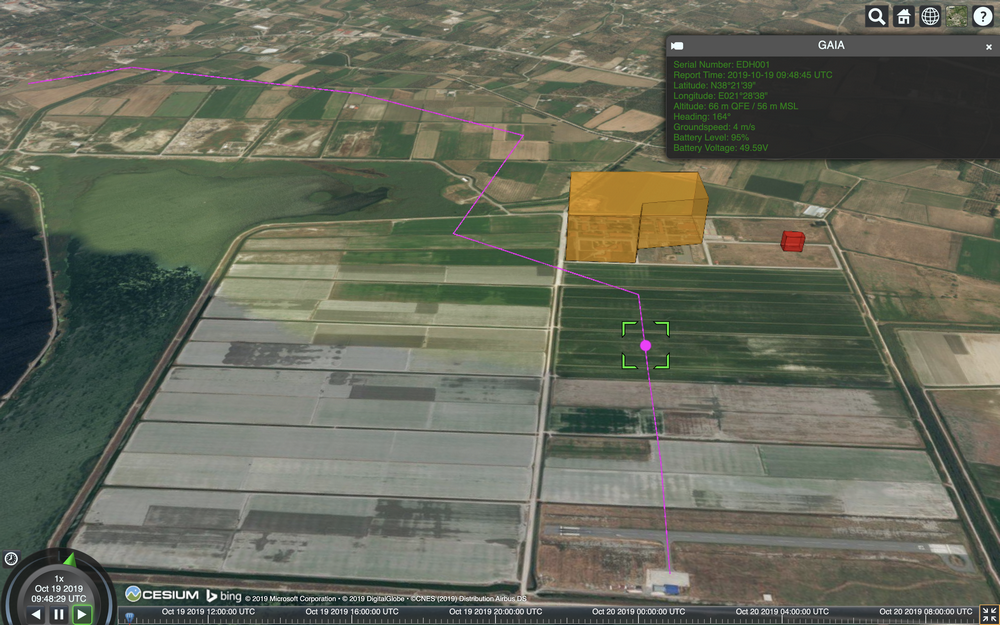Click the clock real-time button

click(11, 559)
